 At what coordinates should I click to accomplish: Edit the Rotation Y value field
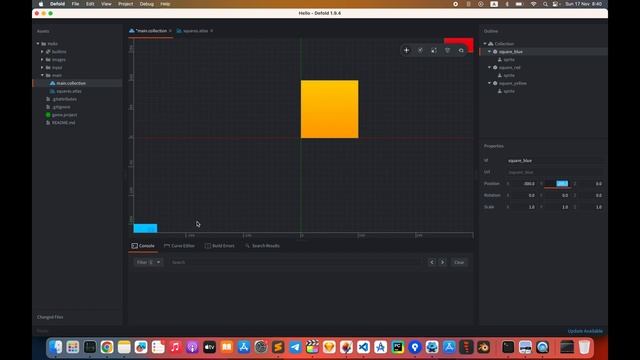557,196
